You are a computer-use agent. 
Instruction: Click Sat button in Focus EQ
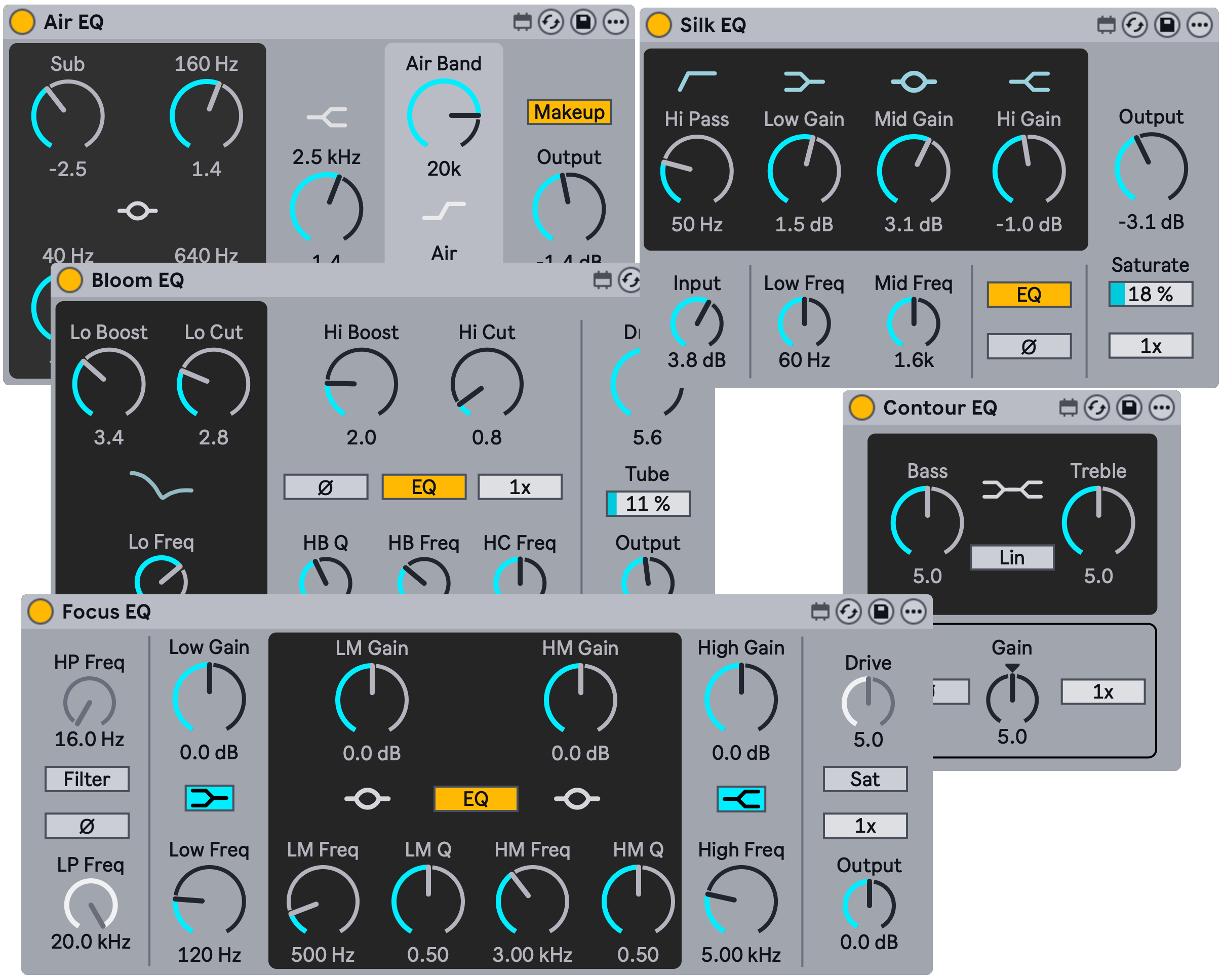(865, 779)
